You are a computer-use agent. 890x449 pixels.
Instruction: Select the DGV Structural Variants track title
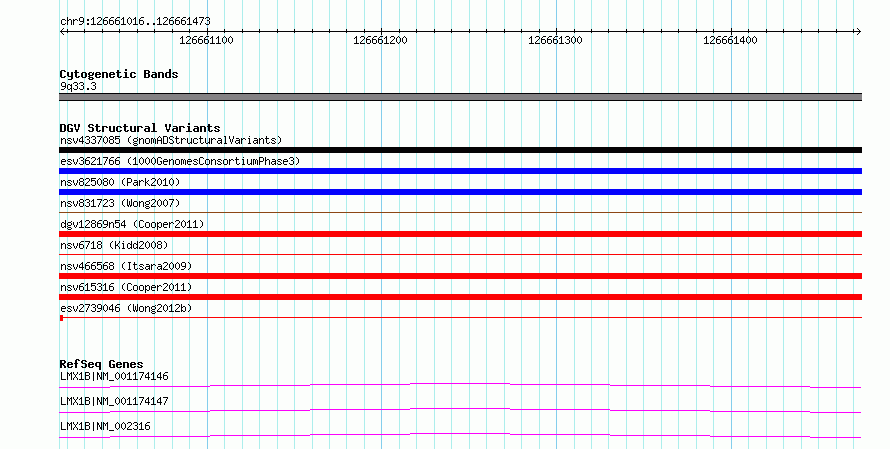(140, 128)
